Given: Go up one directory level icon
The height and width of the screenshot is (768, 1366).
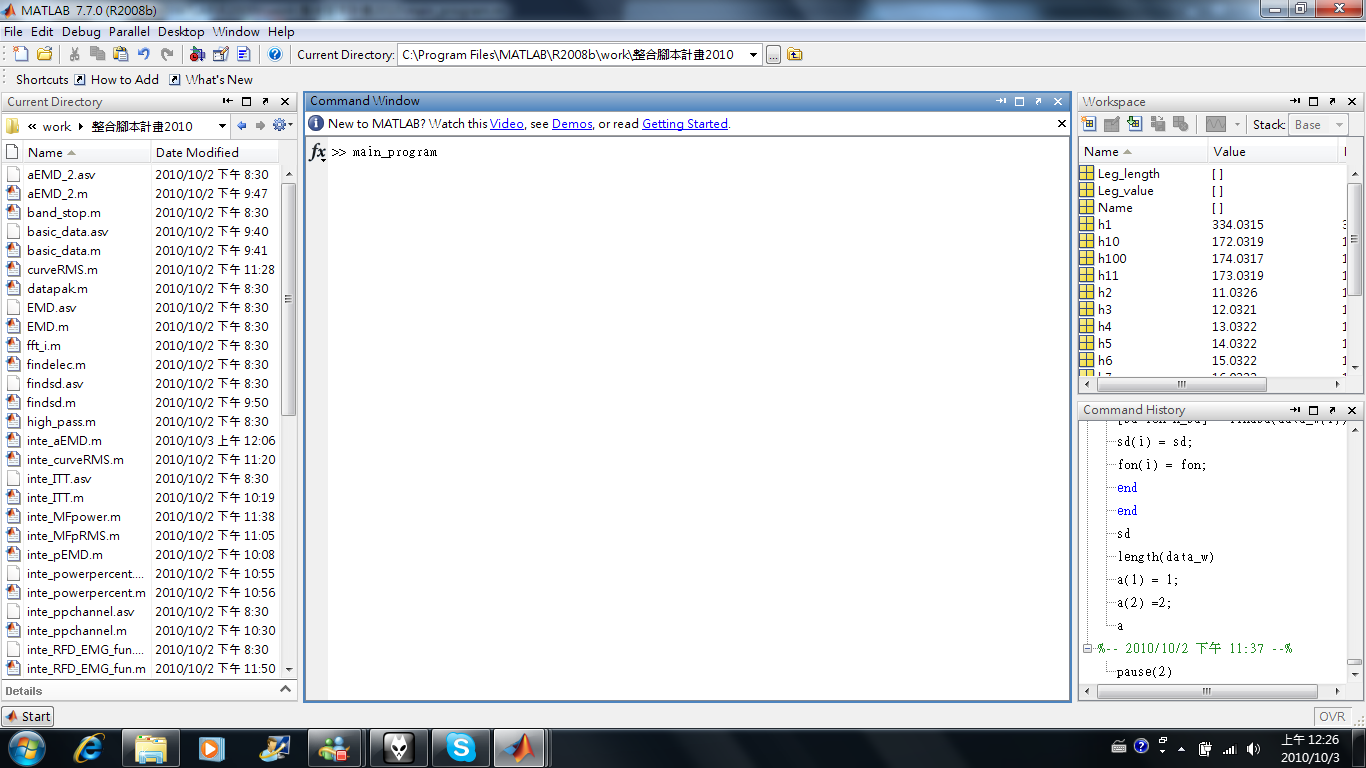Looking at the screenshot, I should [x=795, y=55].
